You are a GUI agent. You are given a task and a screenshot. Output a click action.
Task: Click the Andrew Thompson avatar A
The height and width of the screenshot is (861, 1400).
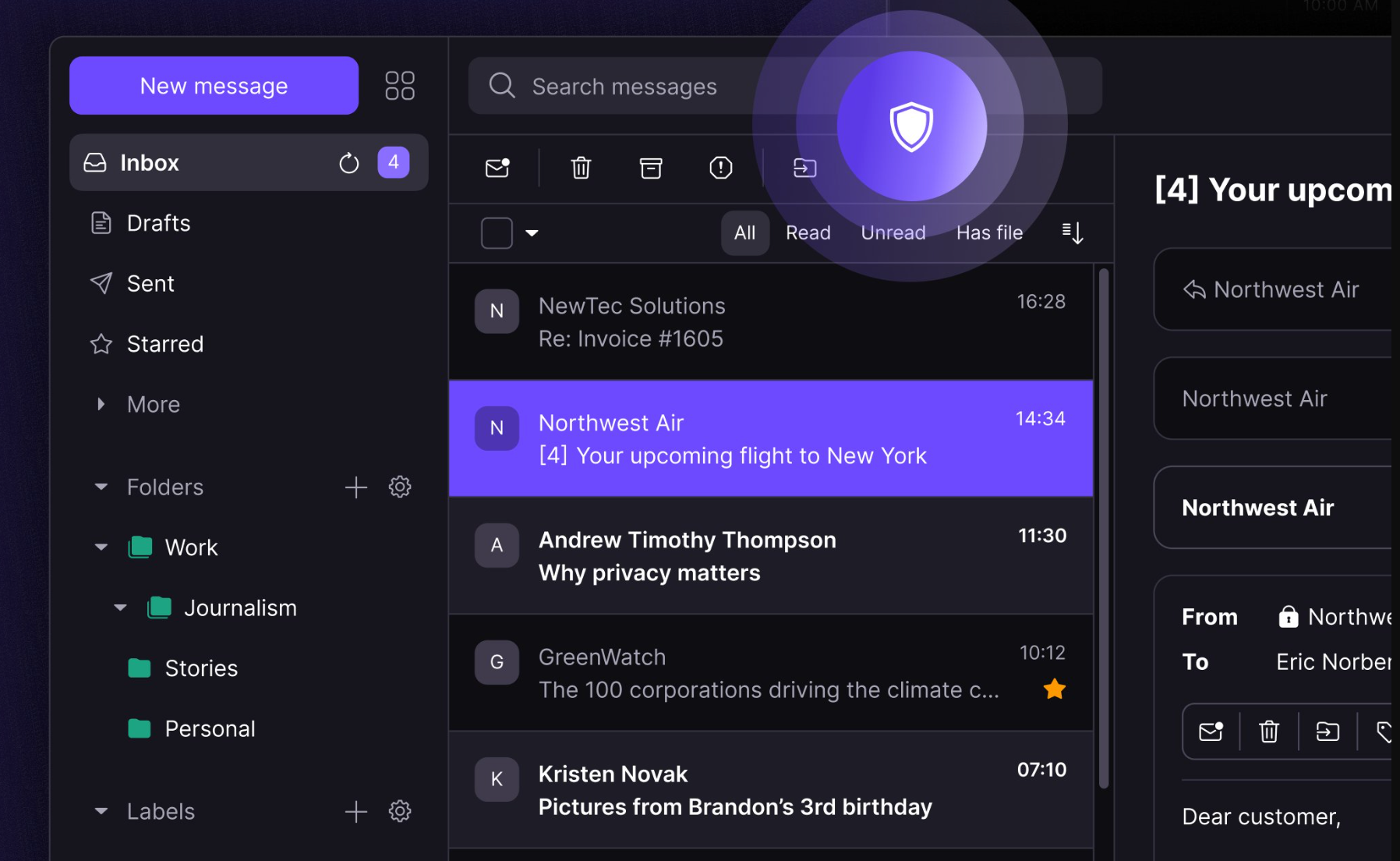click(497, 545)
